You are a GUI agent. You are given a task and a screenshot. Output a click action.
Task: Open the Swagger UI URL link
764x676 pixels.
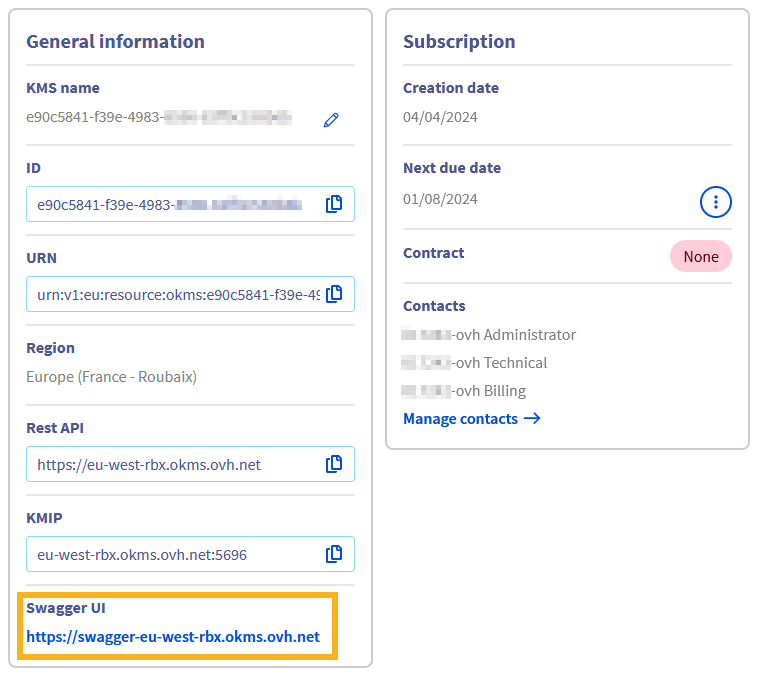coord(173,637)
